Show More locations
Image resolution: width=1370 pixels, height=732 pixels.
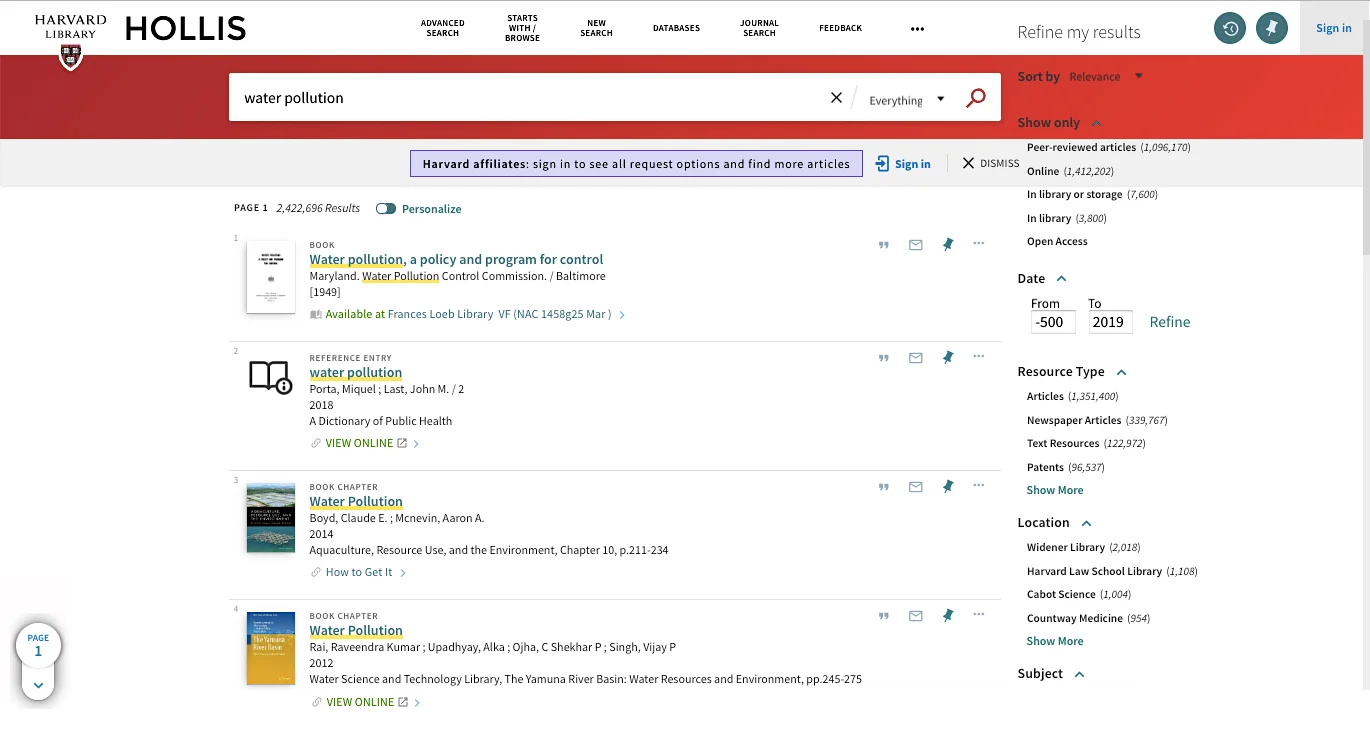(x=1054, y=641)
